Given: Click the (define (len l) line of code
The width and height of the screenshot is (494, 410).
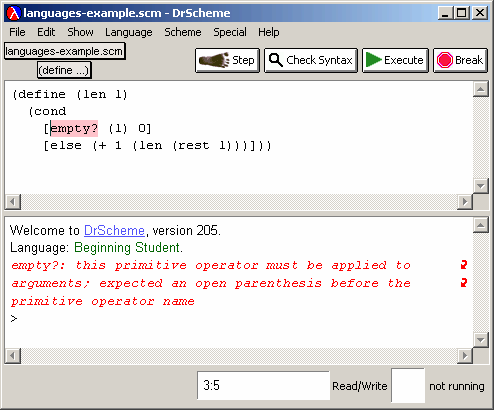Looking at the screenshot, I should [70, 95].
